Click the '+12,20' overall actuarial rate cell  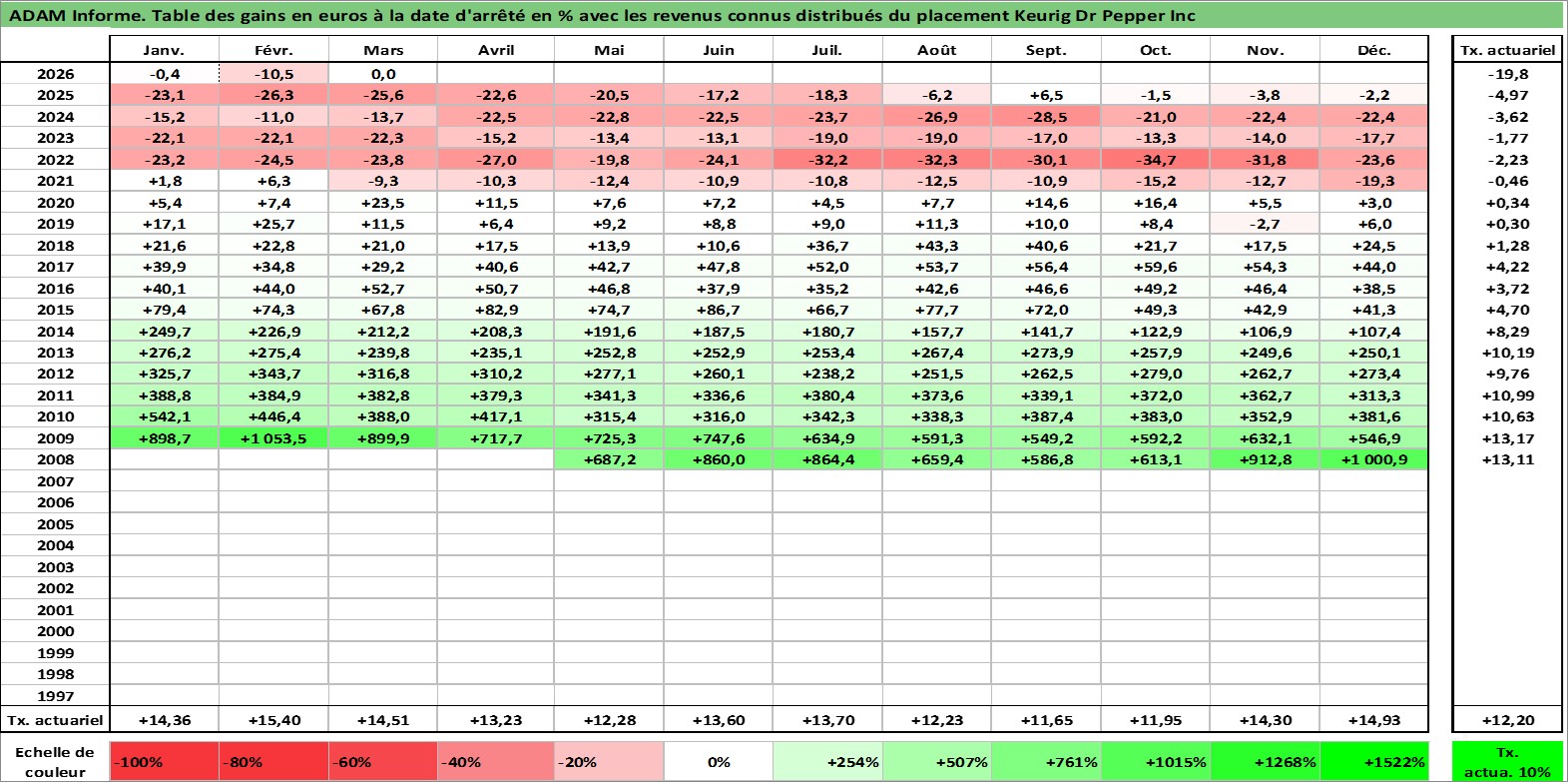1507,720
